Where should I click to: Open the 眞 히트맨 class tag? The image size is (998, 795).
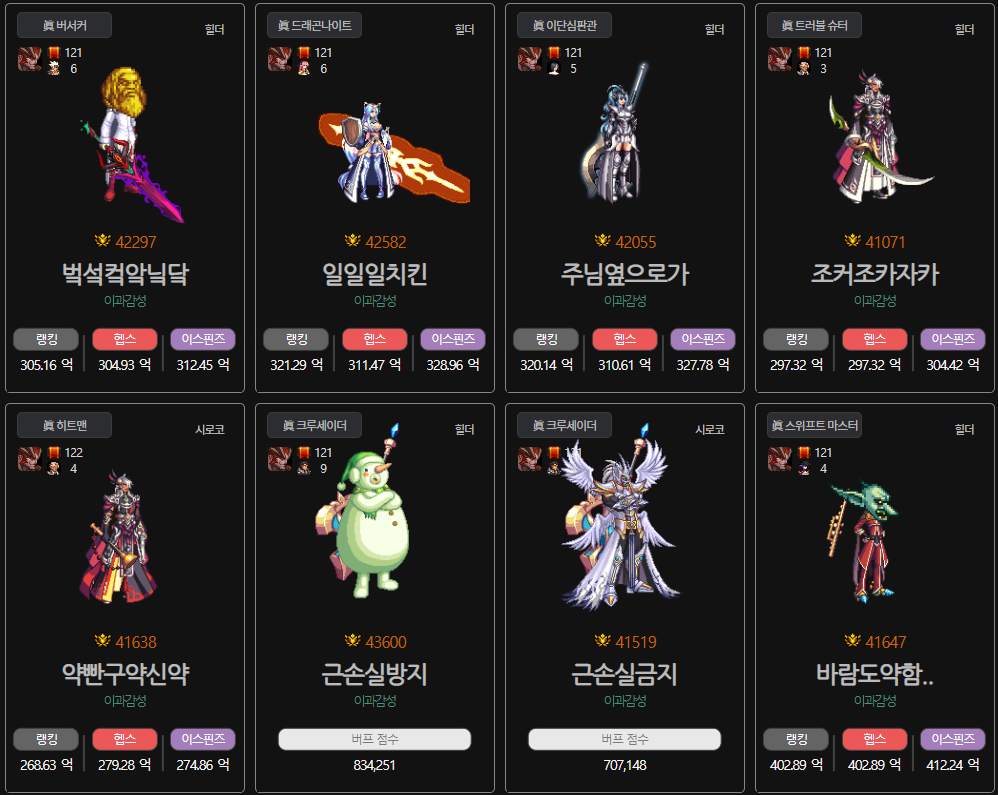(64, 425)
